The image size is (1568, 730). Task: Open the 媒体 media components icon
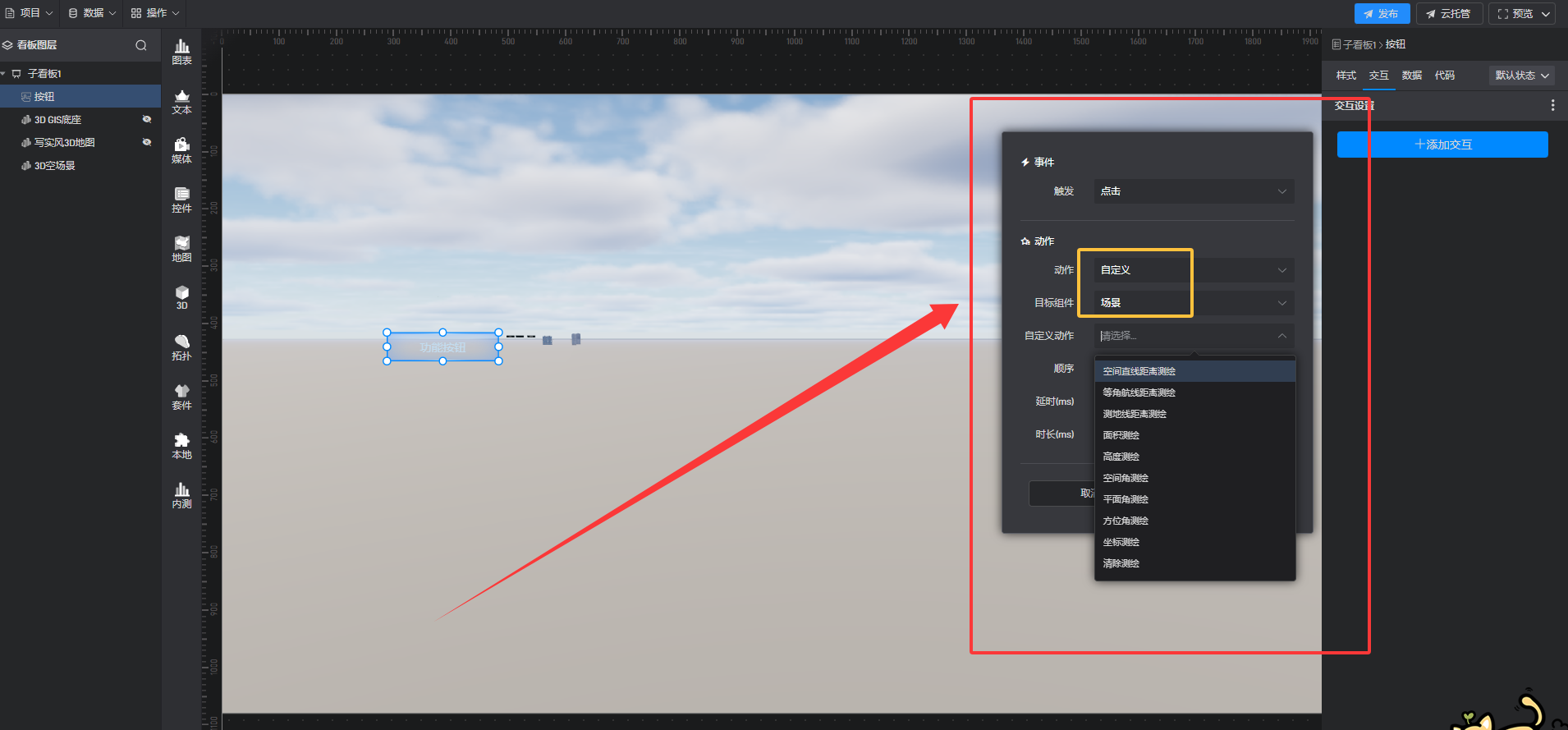(181, 151)
